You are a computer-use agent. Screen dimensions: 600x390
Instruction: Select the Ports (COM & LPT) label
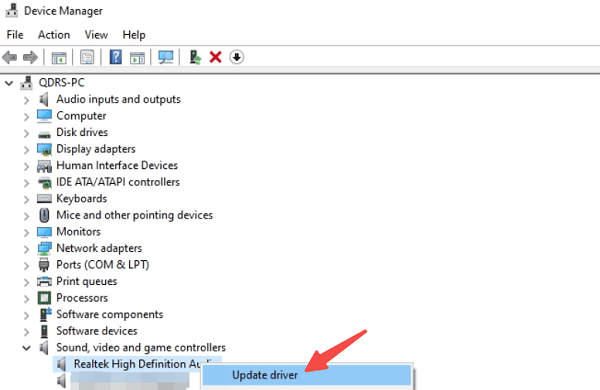tap(103, 265)
